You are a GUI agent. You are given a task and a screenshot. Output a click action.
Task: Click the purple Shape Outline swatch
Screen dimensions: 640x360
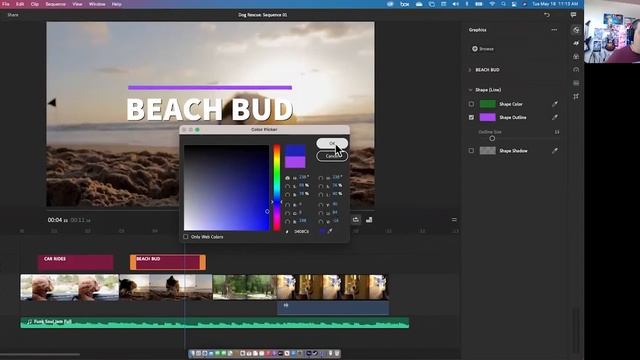click(487, 117)
